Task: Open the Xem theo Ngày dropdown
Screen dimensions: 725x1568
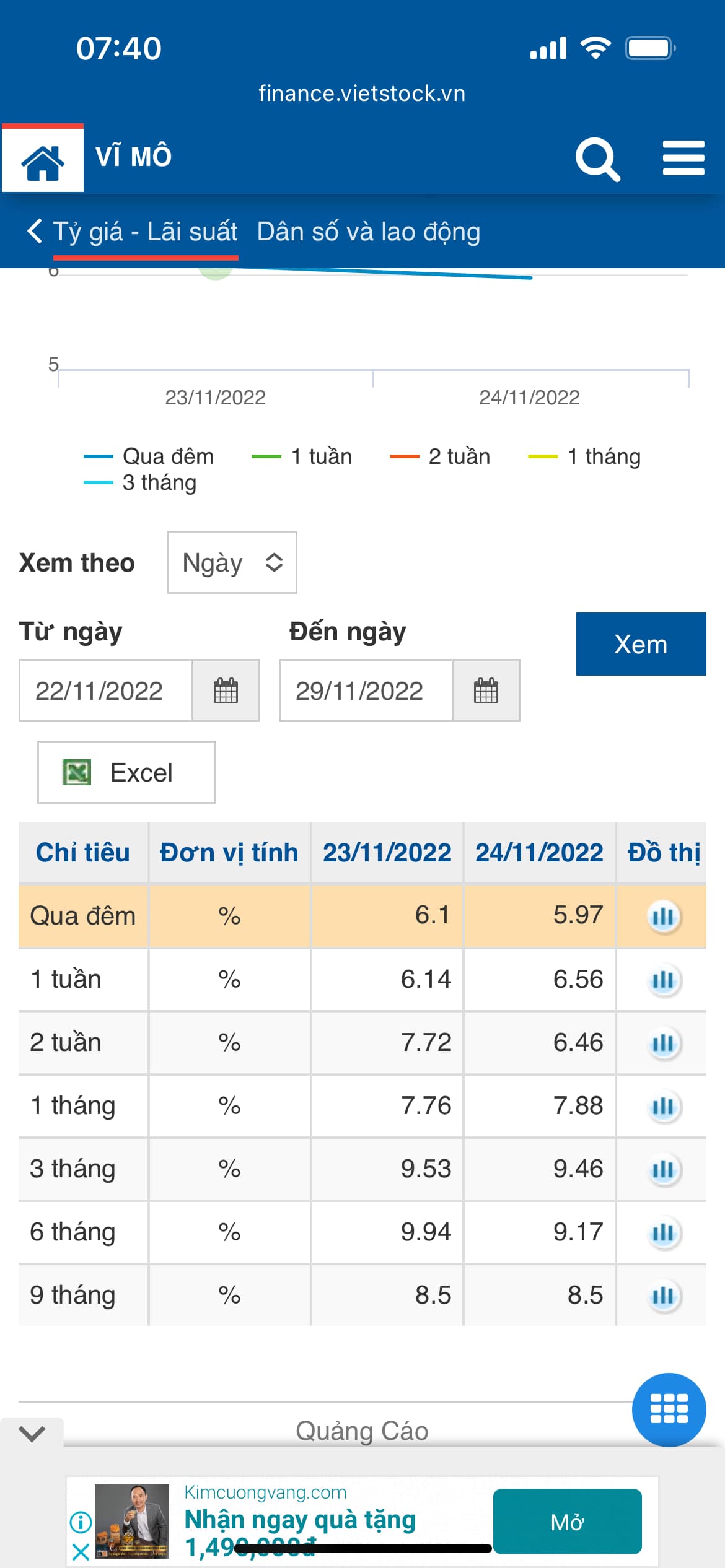Action: (232, 562)
